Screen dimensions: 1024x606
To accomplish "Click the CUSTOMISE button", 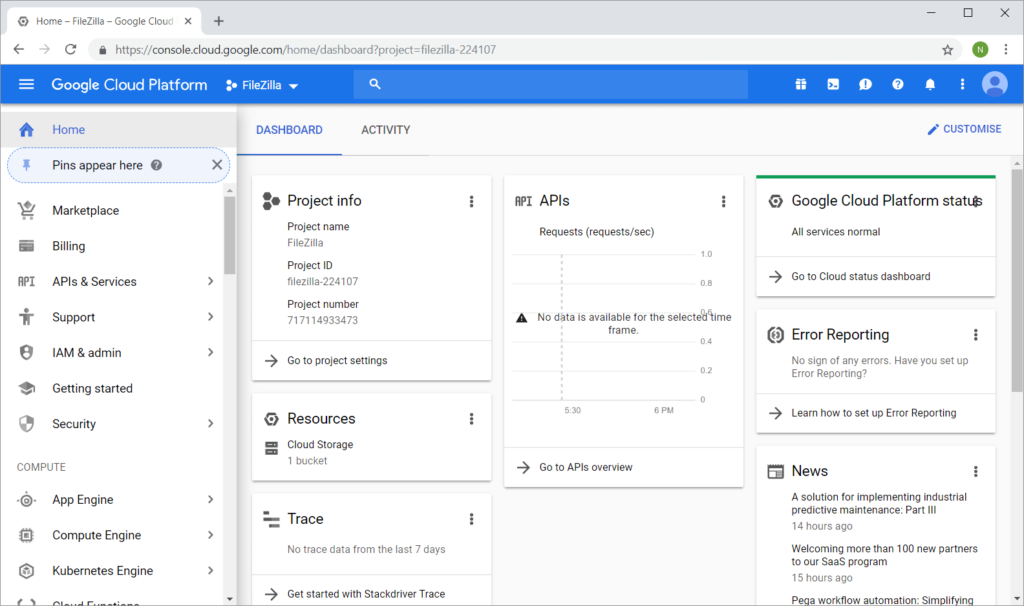I will 964,129.
